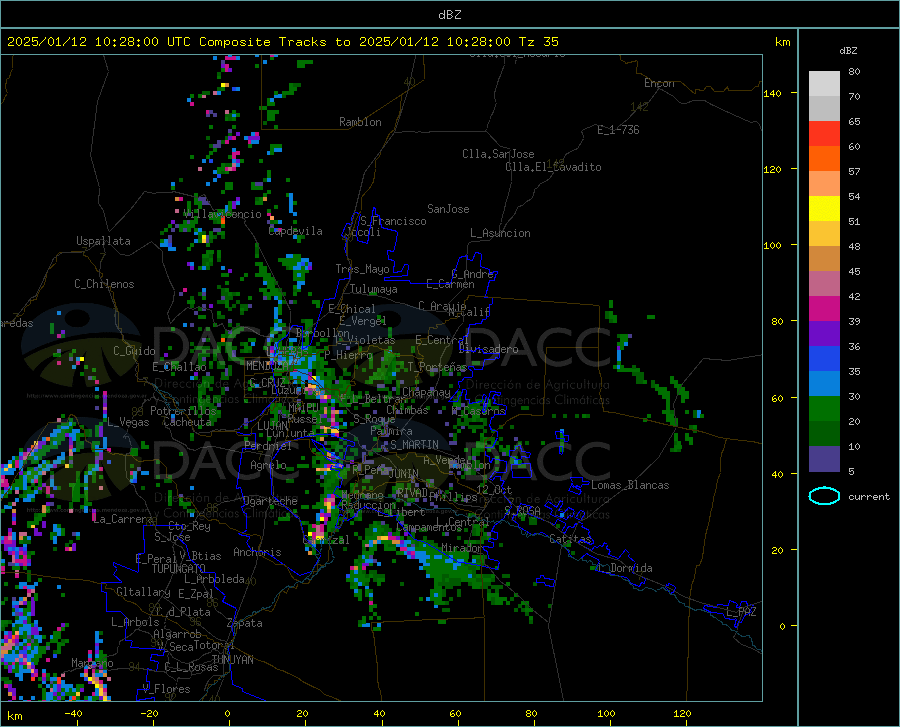The height and width of the screenshot is (727, 900).
Task: Select the dark green 10-20 dBZ swatch
Action: pos(824,434)
